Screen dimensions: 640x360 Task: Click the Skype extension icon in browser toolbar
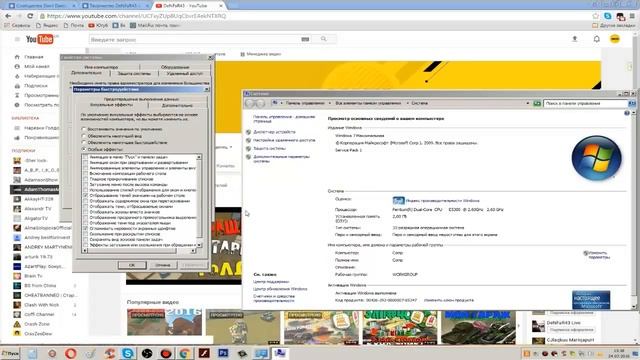click(x=608, y=16)
